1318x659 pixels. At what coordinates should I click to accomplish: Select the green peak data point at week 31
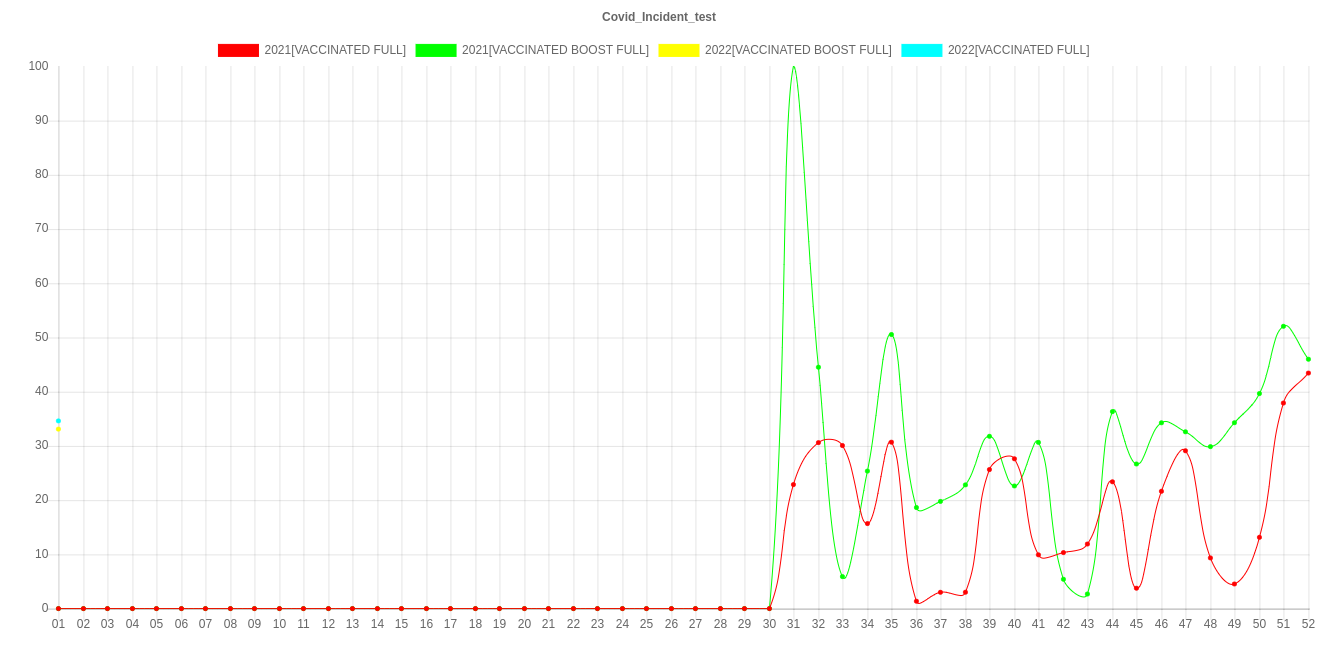[794, 67]
